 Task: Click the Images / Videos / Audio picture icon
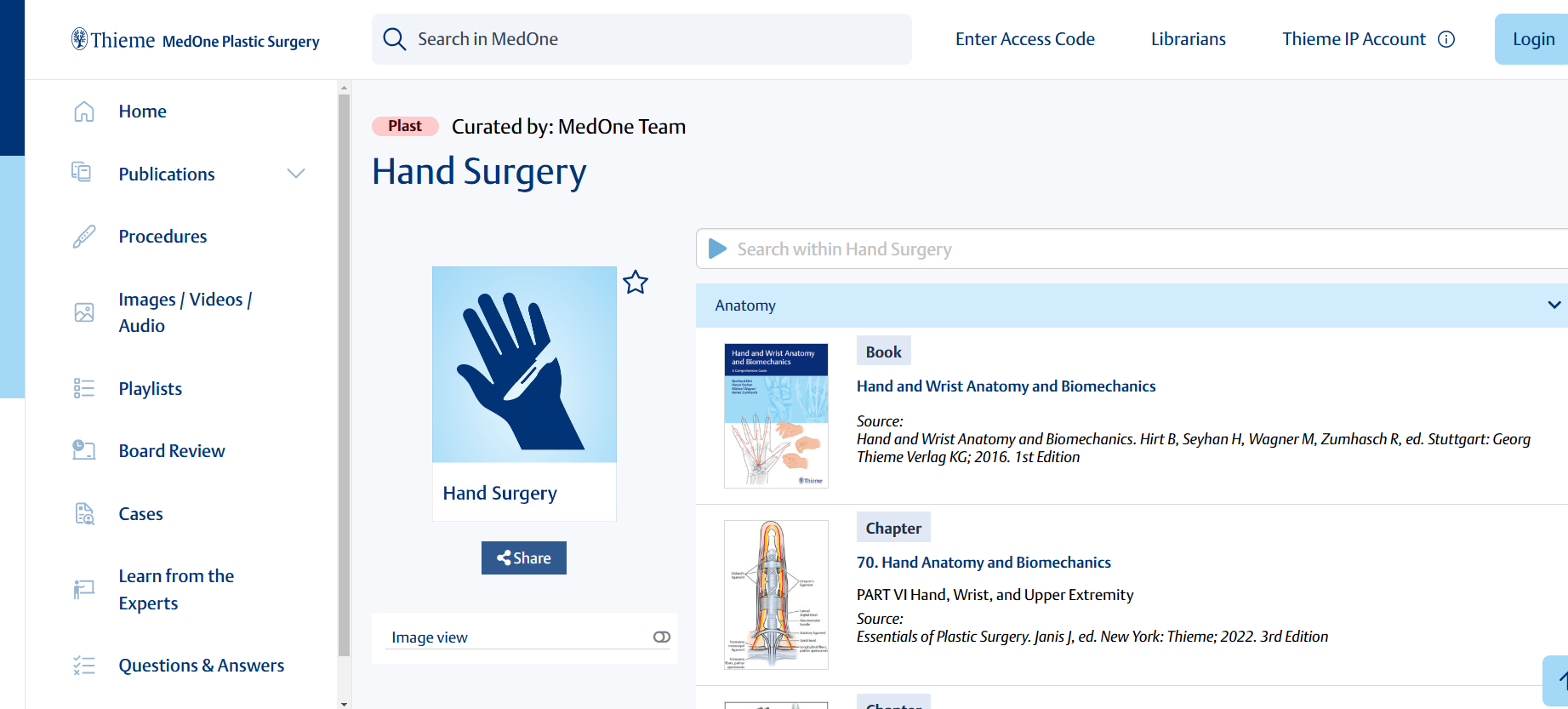click(84, 312)
